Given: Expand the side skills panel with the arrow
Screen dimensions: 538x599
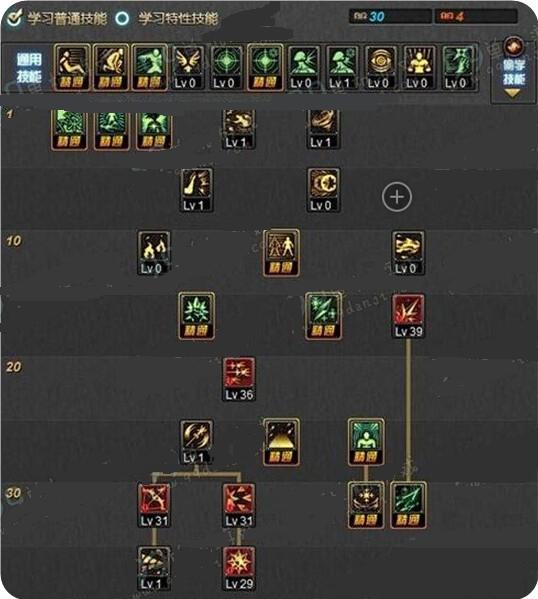Looking at the screenshot, I should pyautogui.click(x=513, y=93).
